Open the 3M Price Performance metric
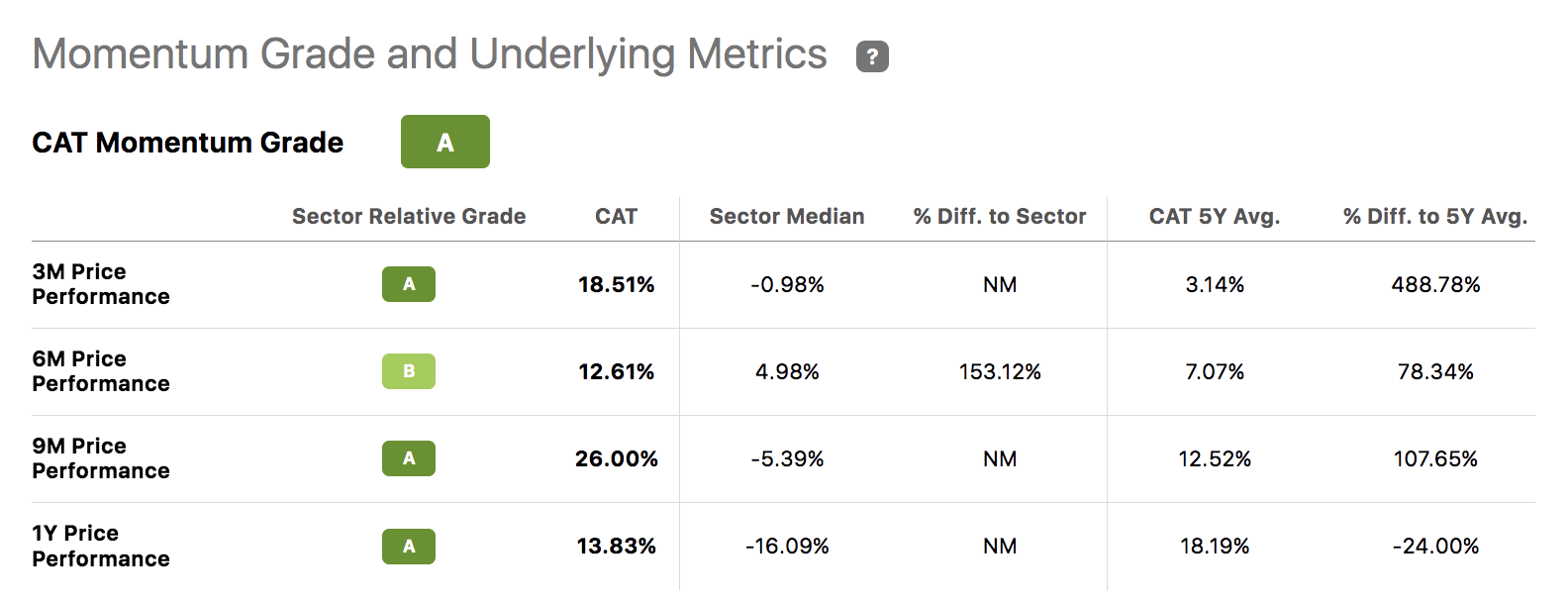The height and width of the screenshot is (604, 1568). [x=101, y=284]
